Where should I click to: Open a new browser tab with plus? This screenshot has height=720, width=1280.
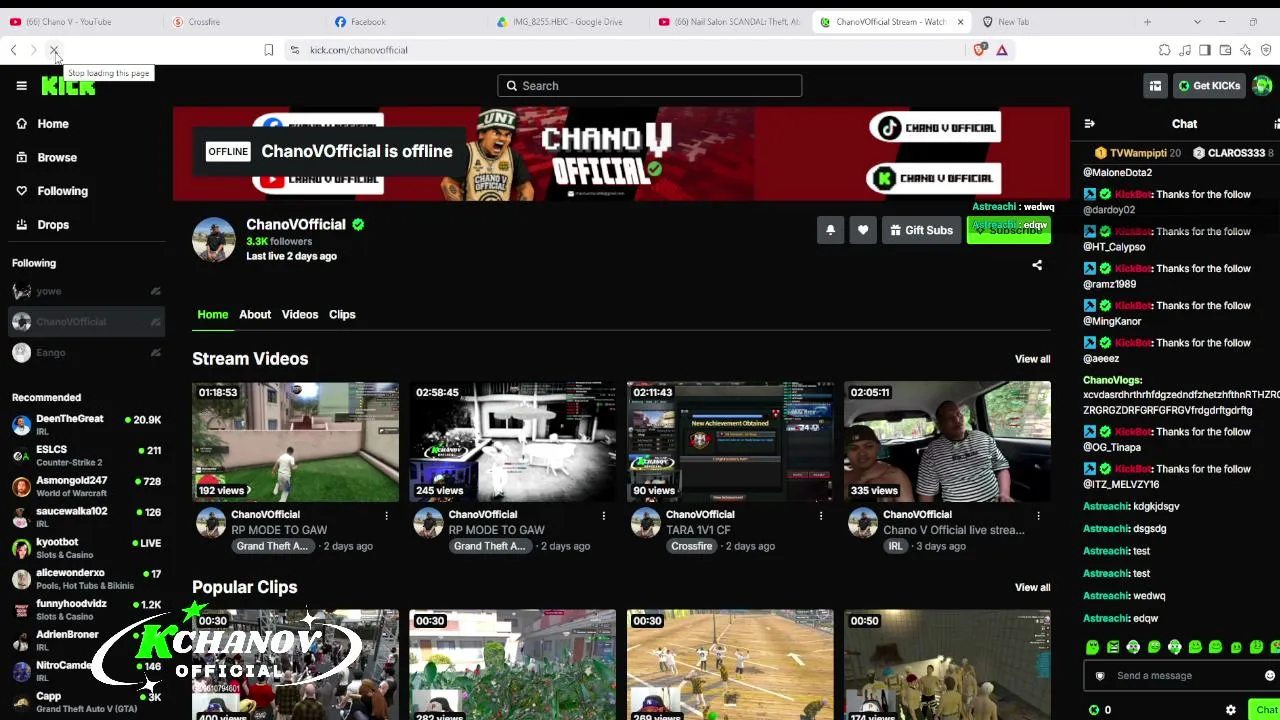[x=1147, y=22]
